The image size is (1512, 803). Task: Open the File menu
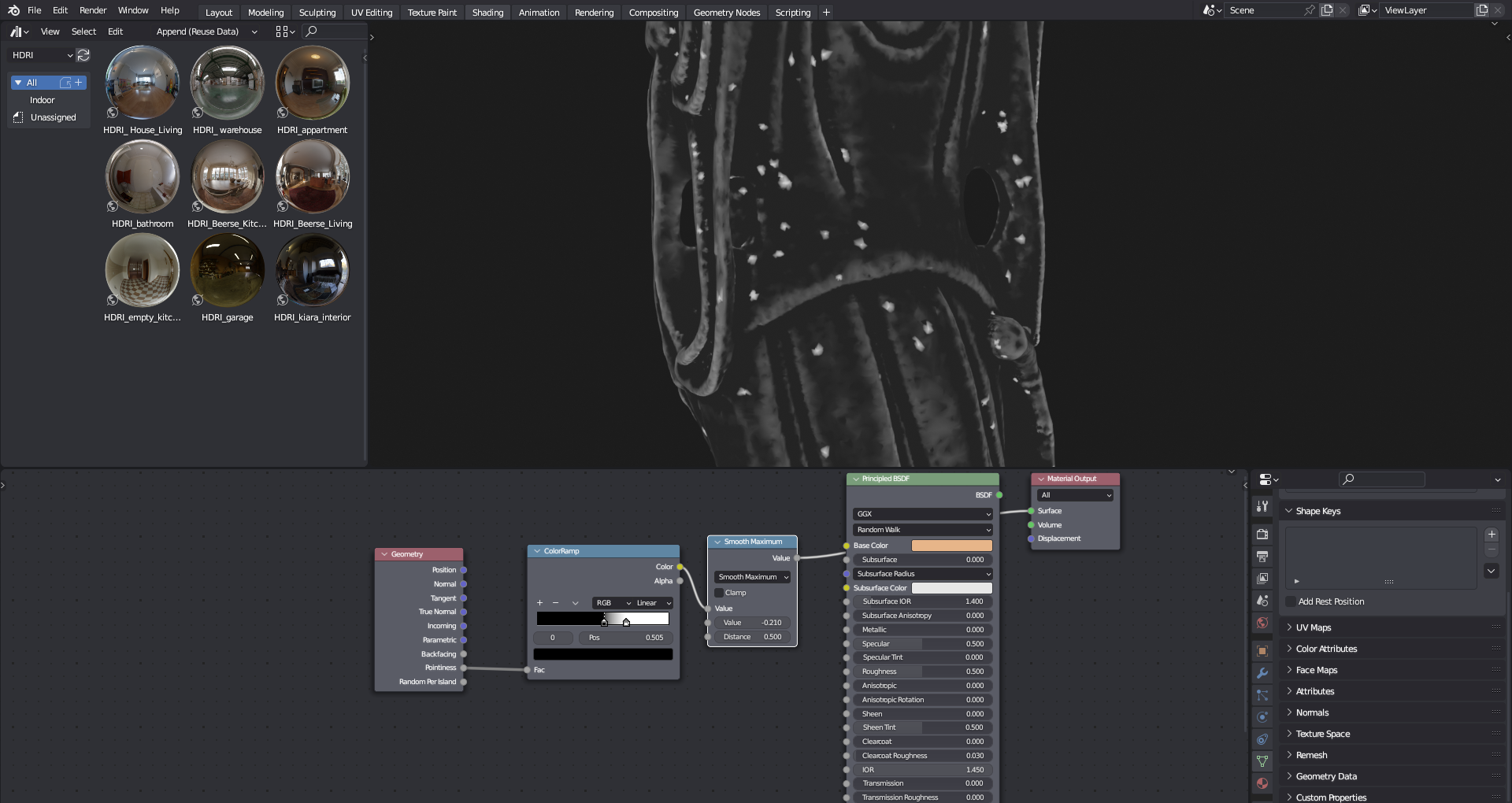click(x=35, y=10)
